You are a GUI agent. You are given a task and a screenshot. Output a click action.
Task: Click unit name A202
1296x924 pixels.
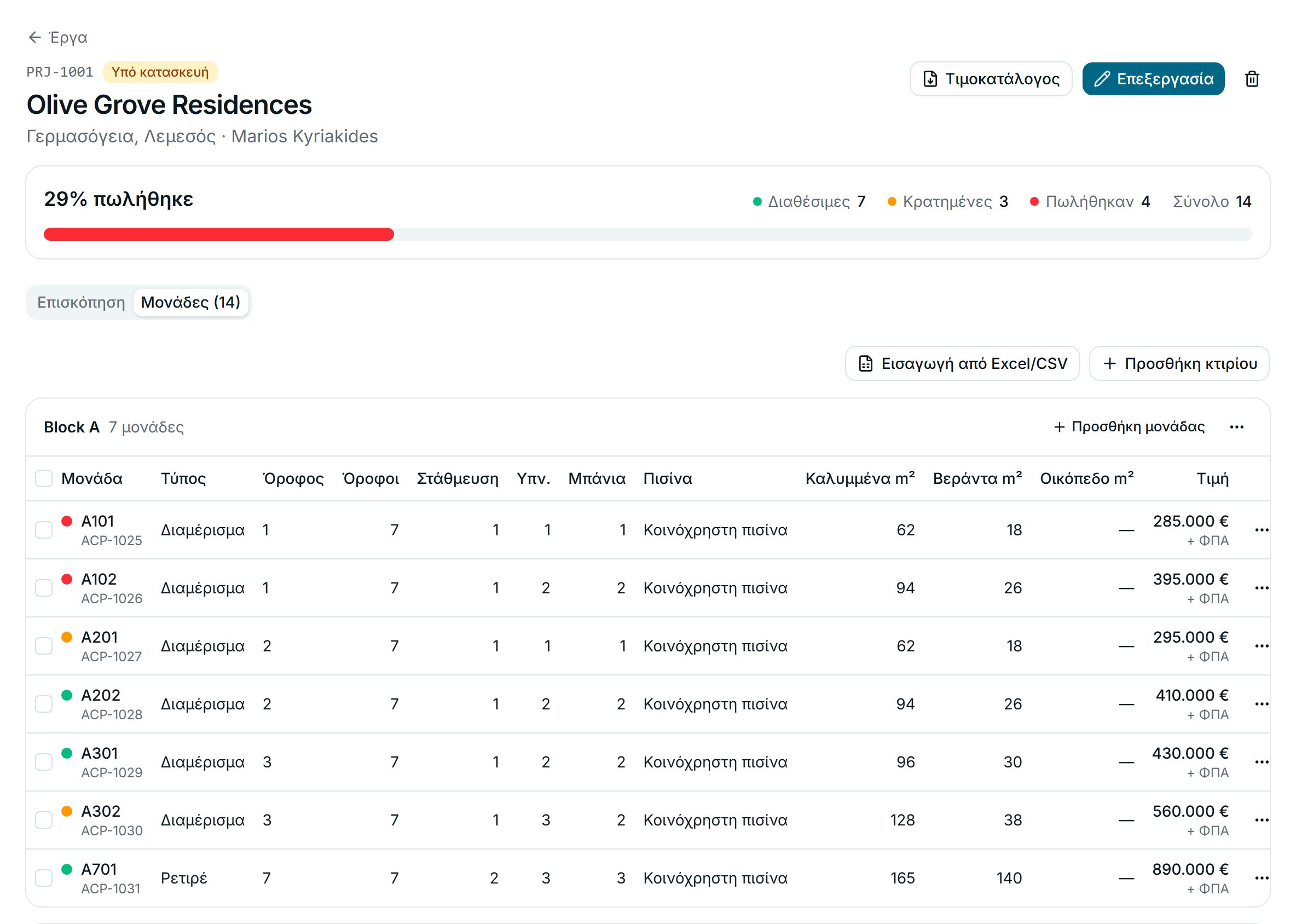(101, 695)
